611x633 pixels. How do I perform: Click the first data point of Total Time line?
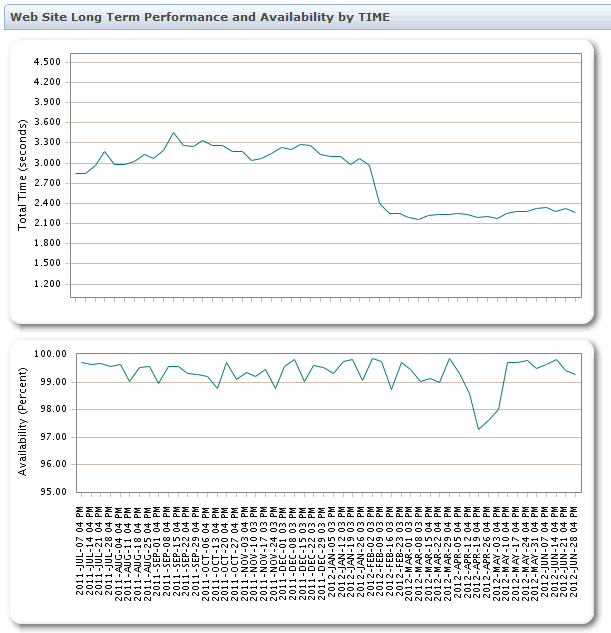[76, 173]
